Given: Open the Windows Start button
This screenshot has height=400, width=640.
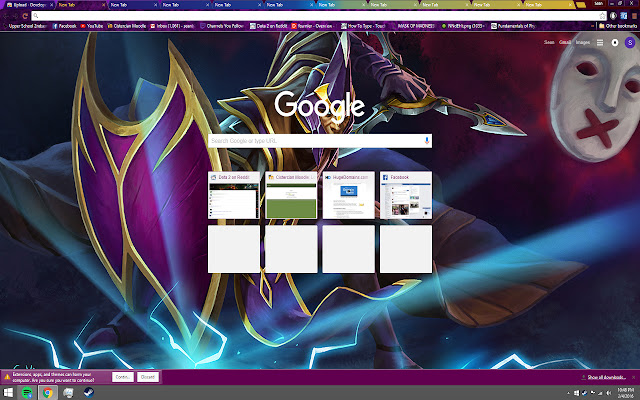Looking at the screenshot, I should point(8,393).
